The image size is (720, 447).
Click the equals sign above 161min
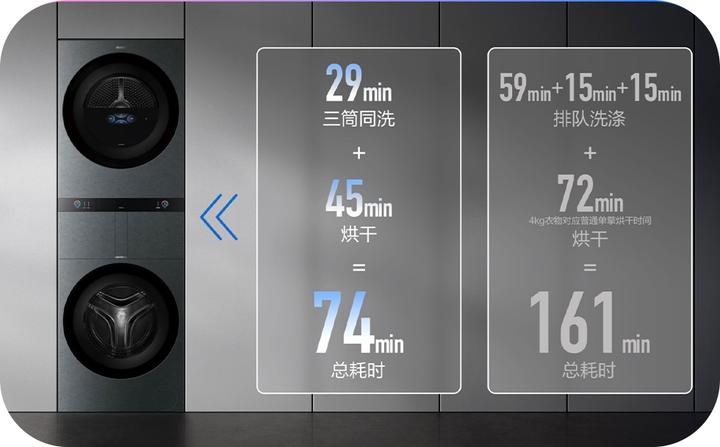(x=589, y=267)
